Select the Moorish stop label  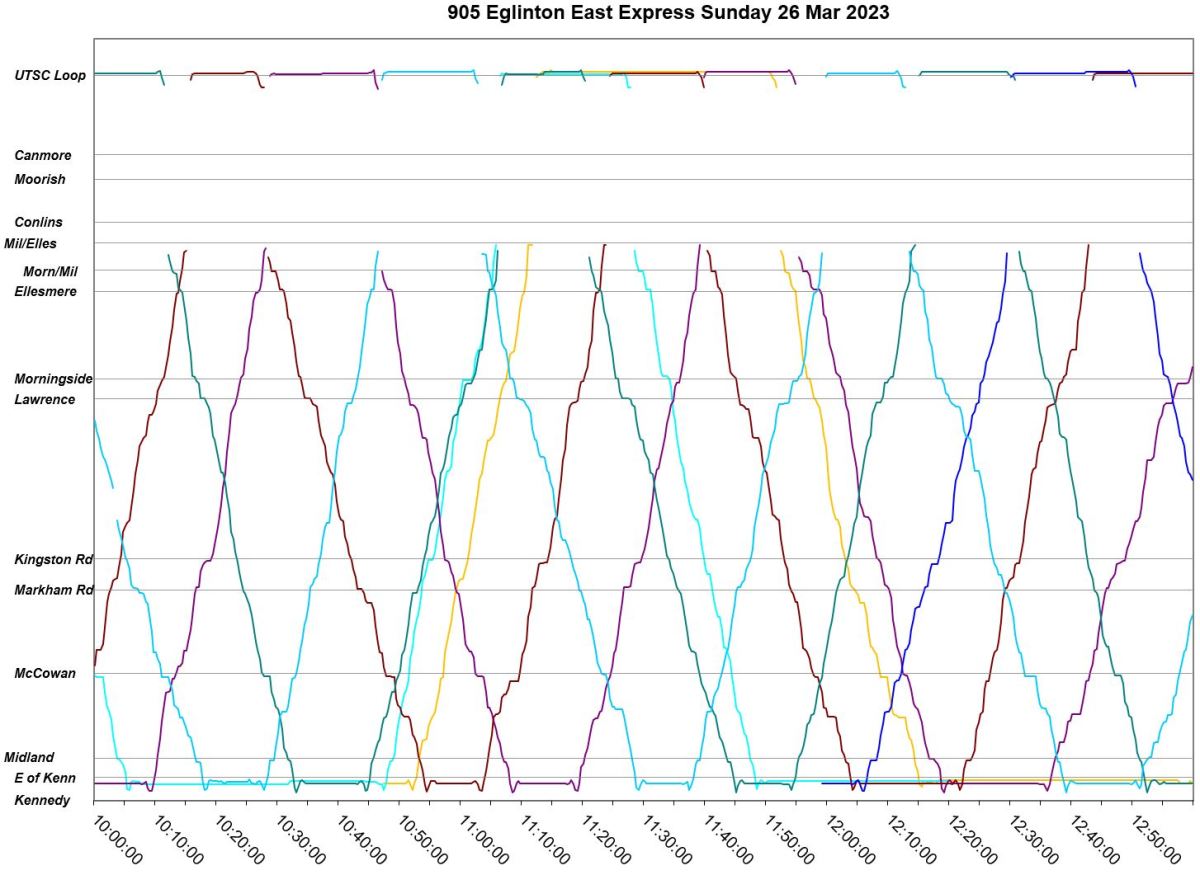(40, 180)
